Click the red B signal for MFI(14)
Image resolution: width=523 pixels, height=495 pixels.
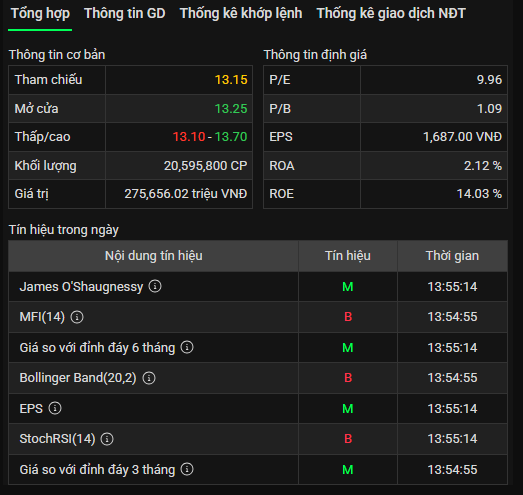pyautogui.click(x=348, y=317)
